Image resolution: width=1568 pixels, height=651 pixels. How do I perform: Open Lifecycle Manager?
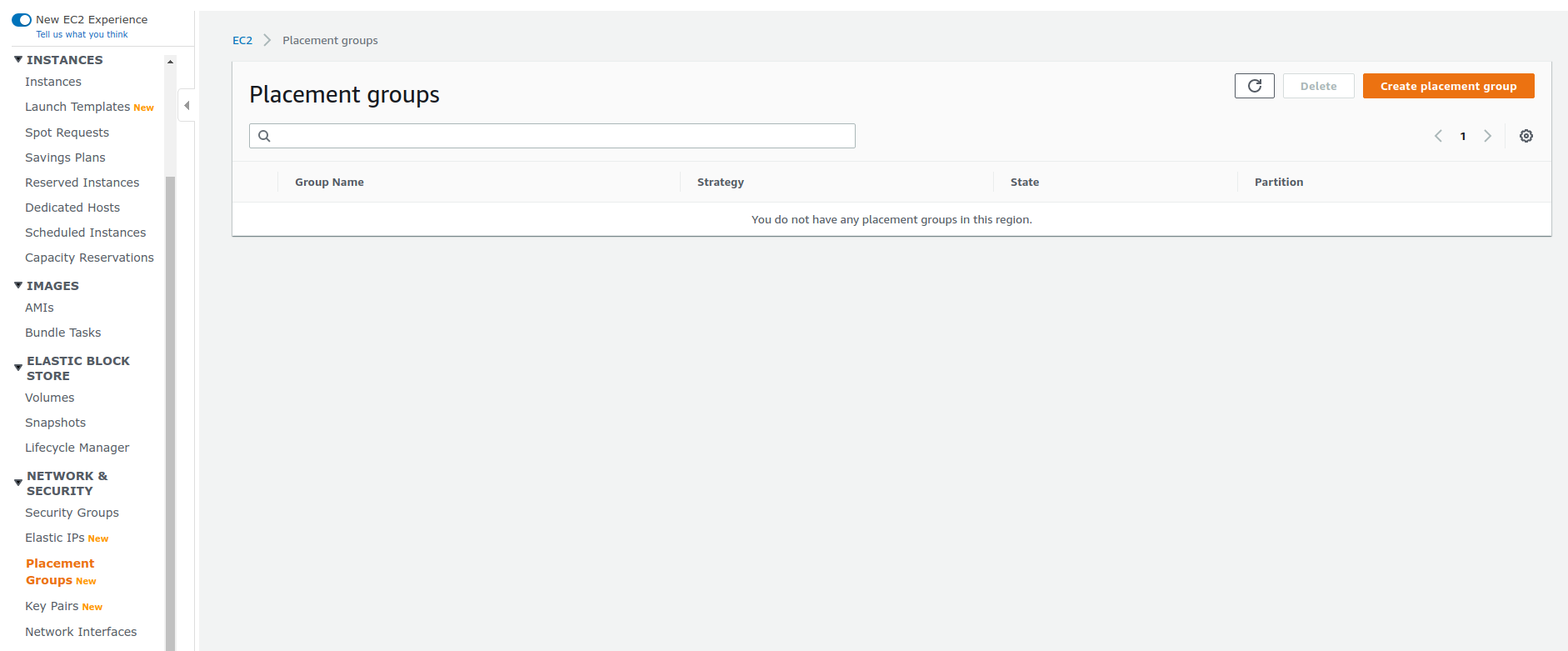(x=77, y=448)
